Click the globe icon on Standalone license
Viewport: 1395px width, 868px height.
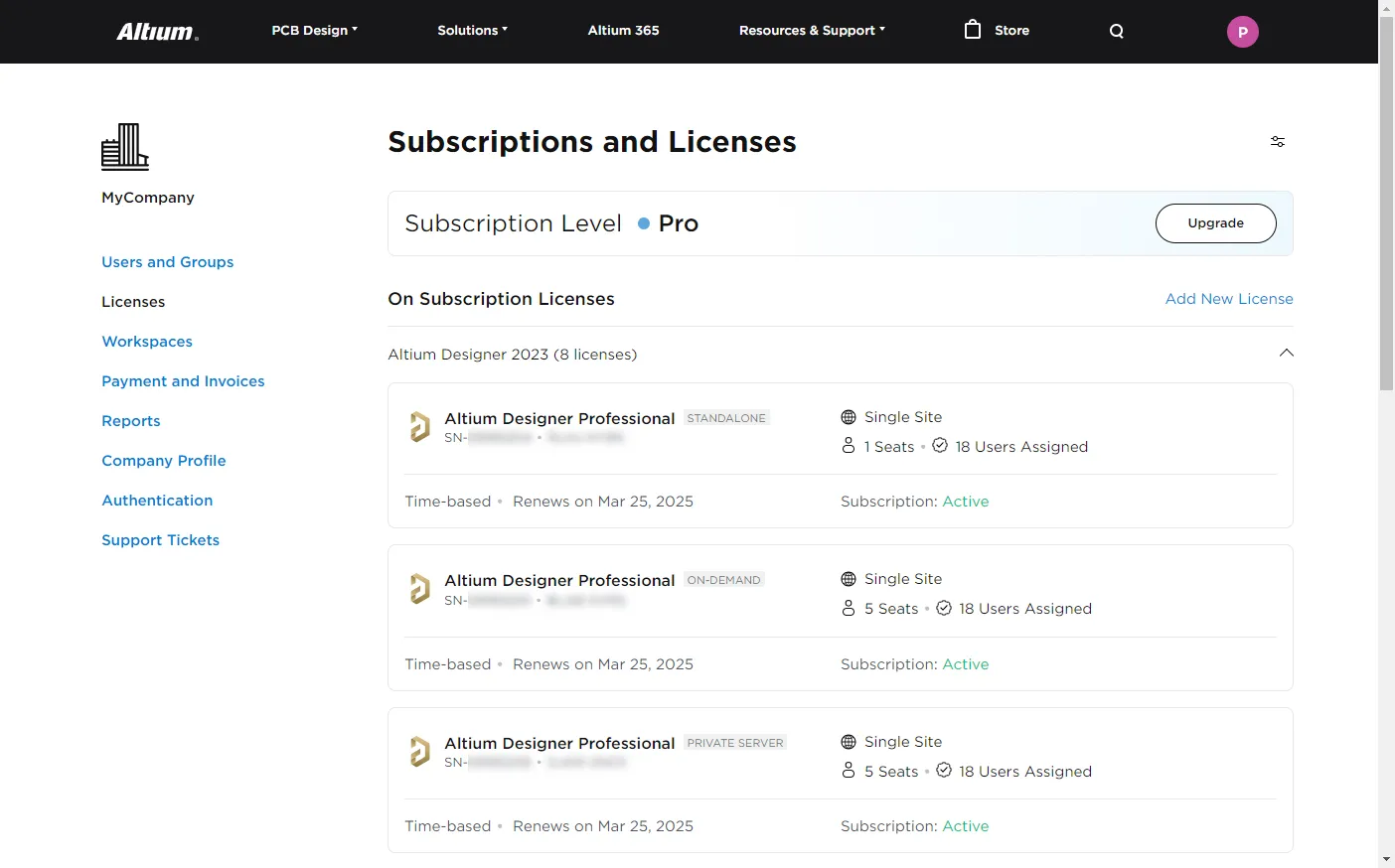point(849,417)
